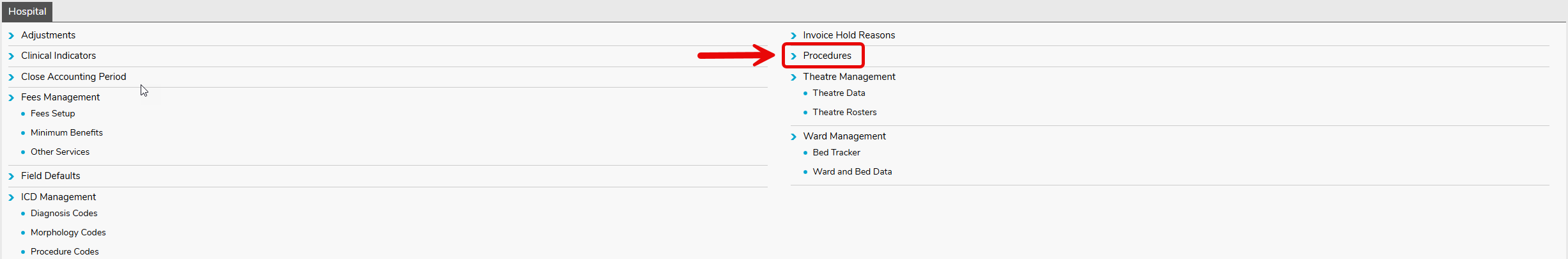Open the Field Defaults link

point(50,176)
